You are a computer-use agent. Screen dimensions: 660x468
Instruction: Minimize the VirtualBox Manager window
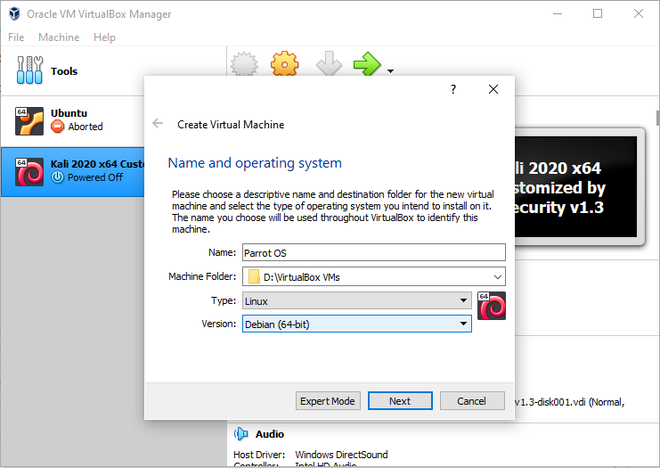[x=557, y=14]
